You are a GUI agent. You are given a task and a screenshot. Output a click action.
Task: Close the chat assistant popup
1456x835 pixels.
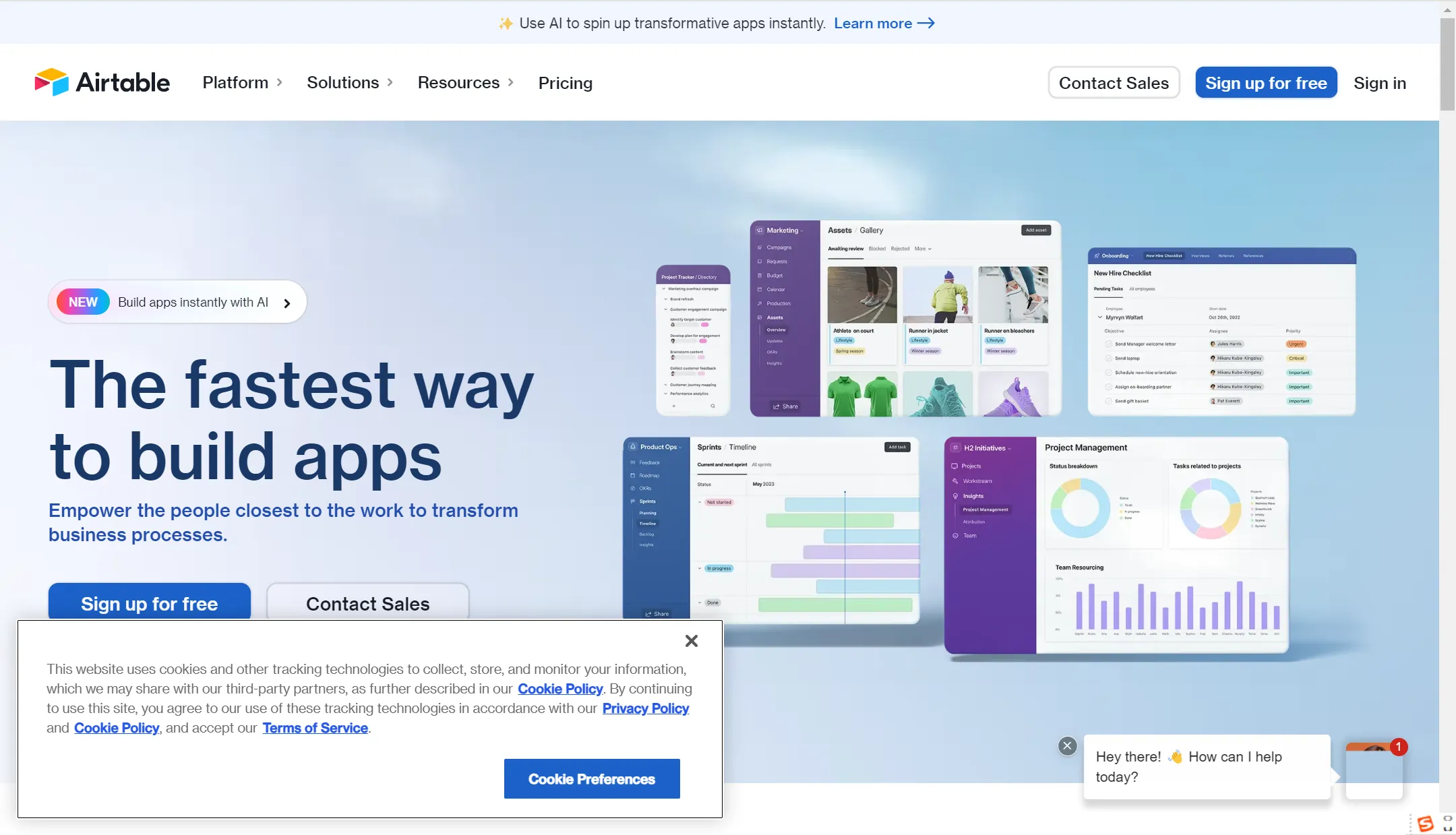click(x=1067, y=745)
